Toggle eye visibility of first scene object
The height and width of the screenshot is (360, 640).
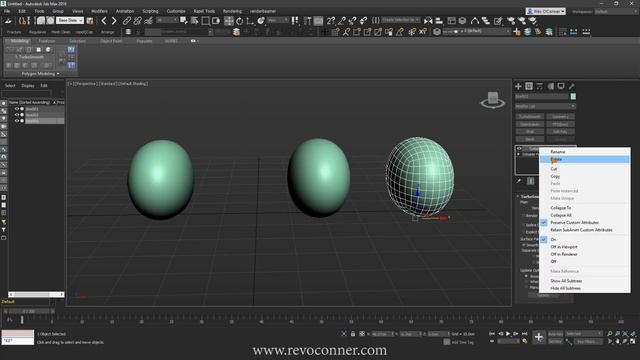tap(17, 109)
